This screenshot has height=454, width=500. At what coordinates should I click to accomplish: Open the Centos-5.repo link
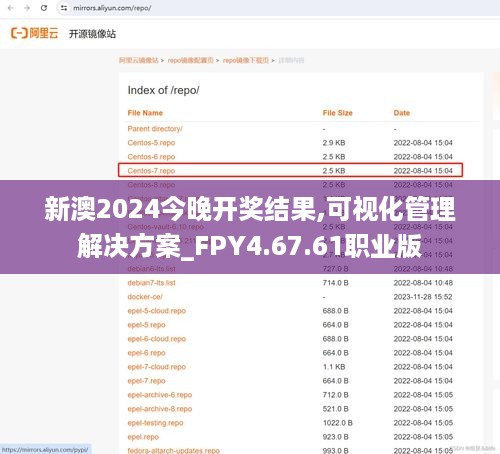(x=151, y=143)
